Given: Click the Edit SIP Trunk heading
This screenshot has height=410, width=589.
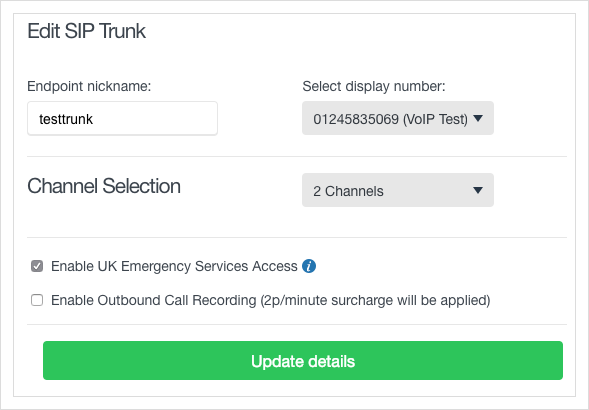Looking at the screenshot, I should 86,31.
